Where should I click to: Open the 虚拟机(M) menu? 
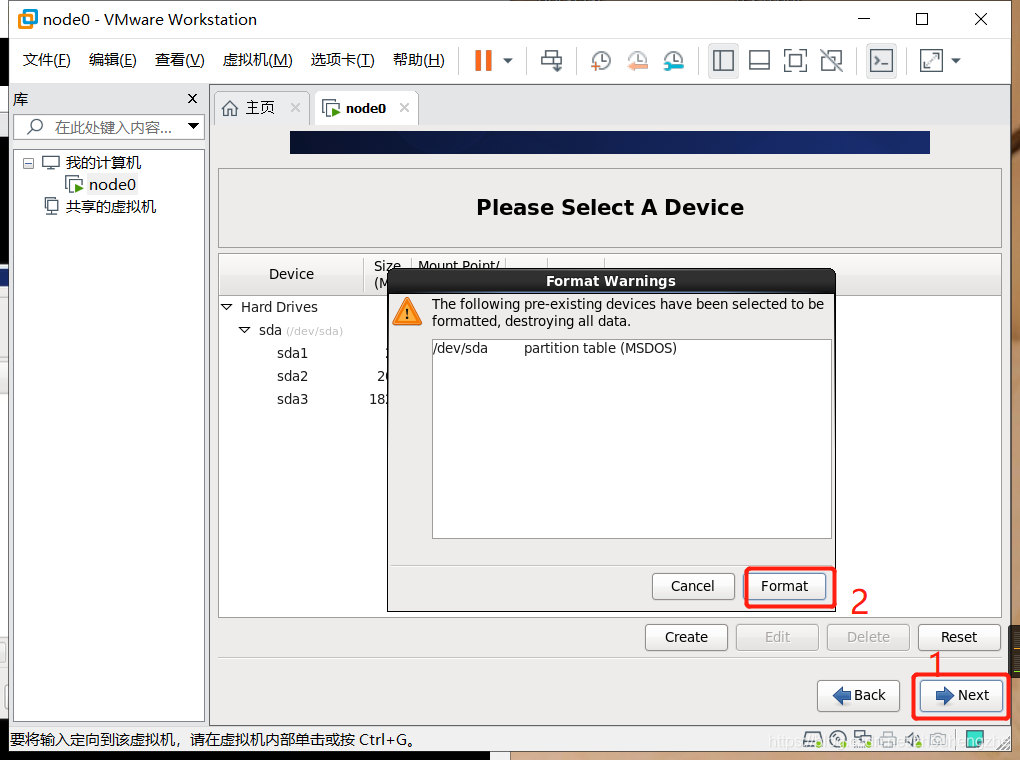(258, 60)
